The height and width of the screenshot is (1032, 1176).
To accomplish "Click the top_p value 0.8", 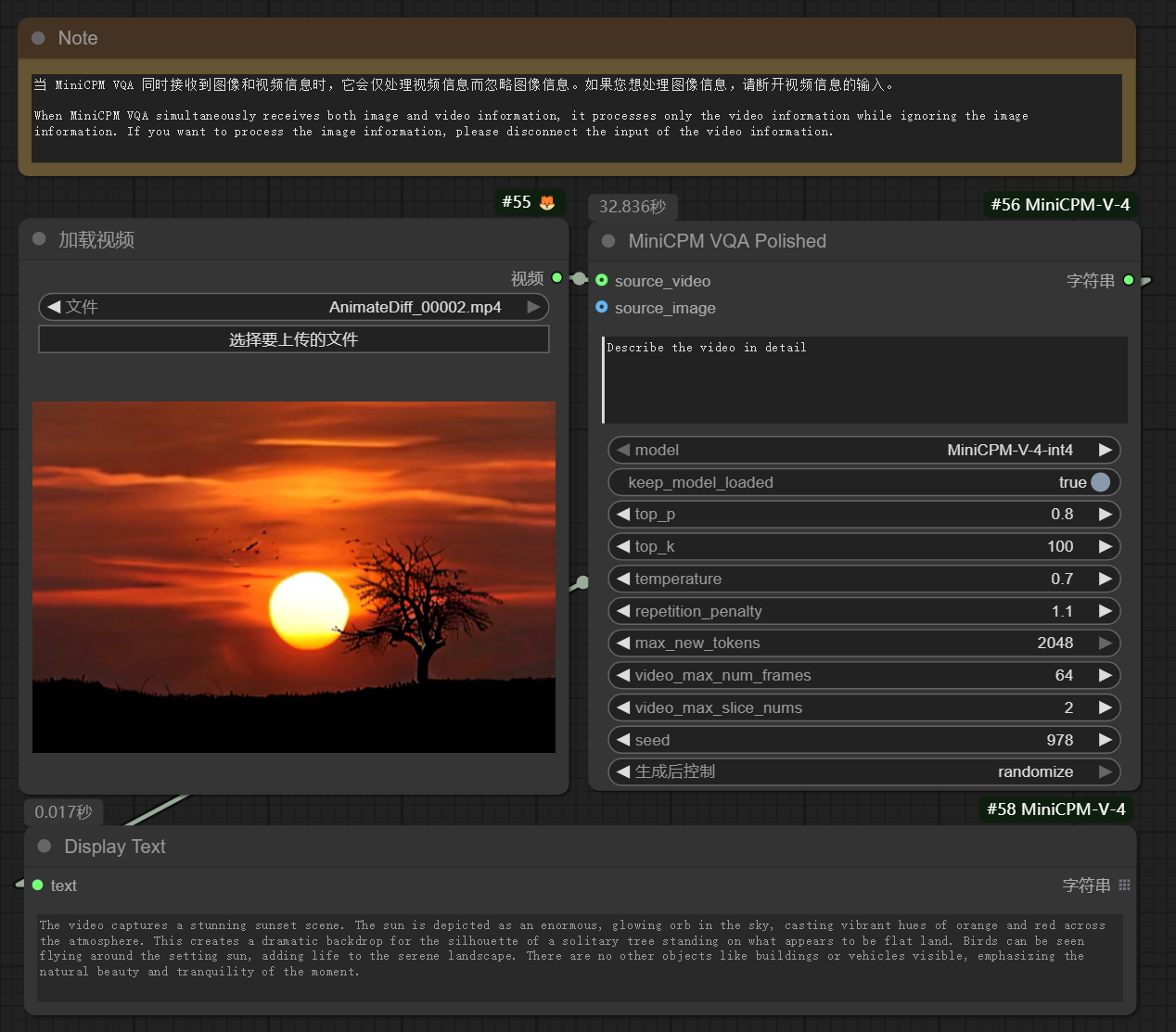I will click(1062, 514).
